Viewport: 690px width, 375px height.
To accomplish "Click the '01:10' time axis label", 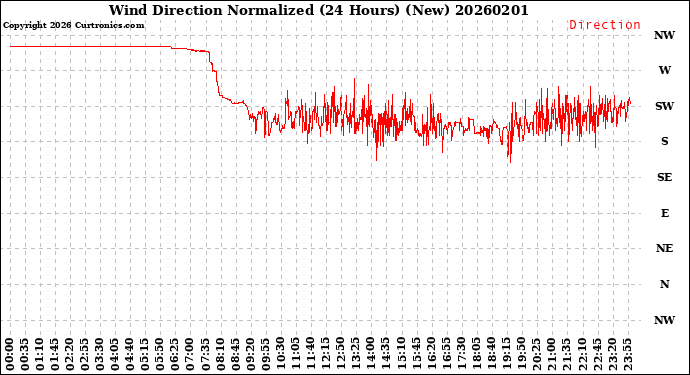I will (40, 355).
